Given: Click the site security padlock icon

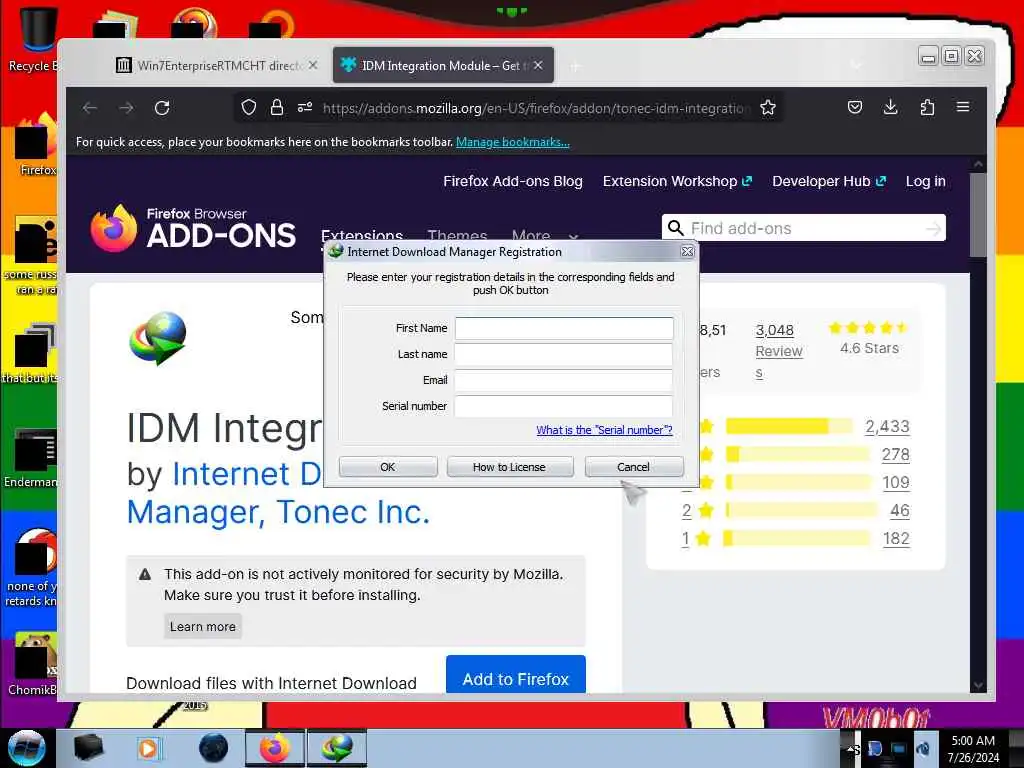Looking at the screenshot, I should click(x=277, y=107).
